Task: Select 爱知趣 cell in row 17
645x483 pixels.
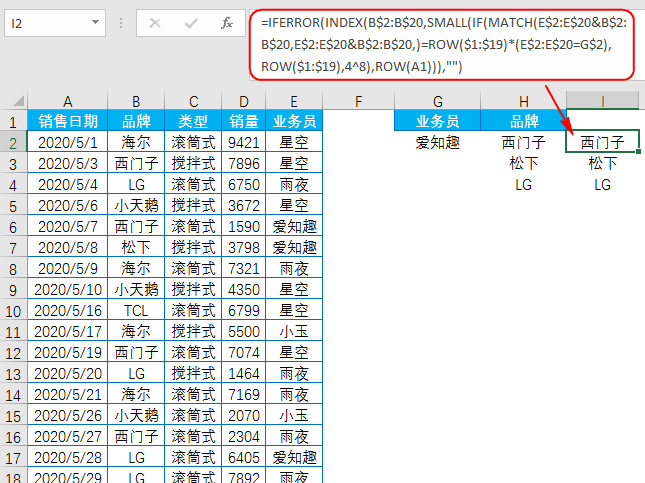Action: 294,457
